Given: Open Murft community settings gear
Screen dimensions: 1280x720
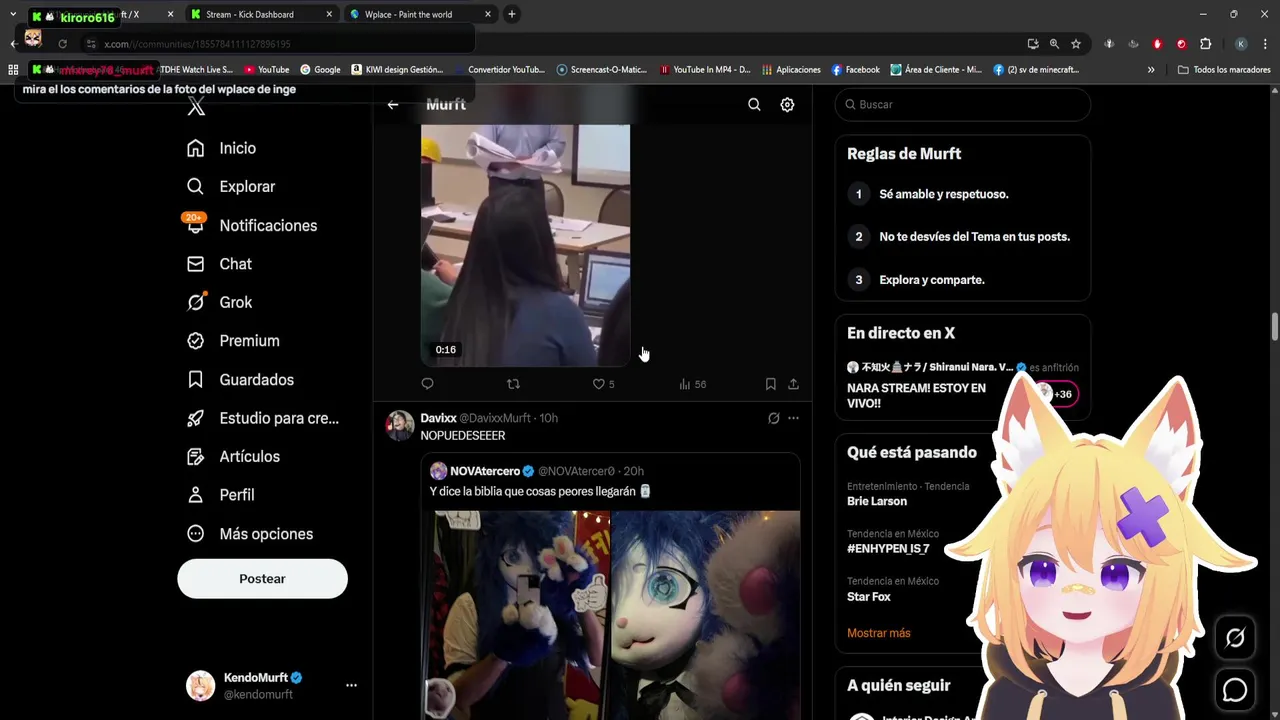Looking at the screenshot, I should pos(787,104).
